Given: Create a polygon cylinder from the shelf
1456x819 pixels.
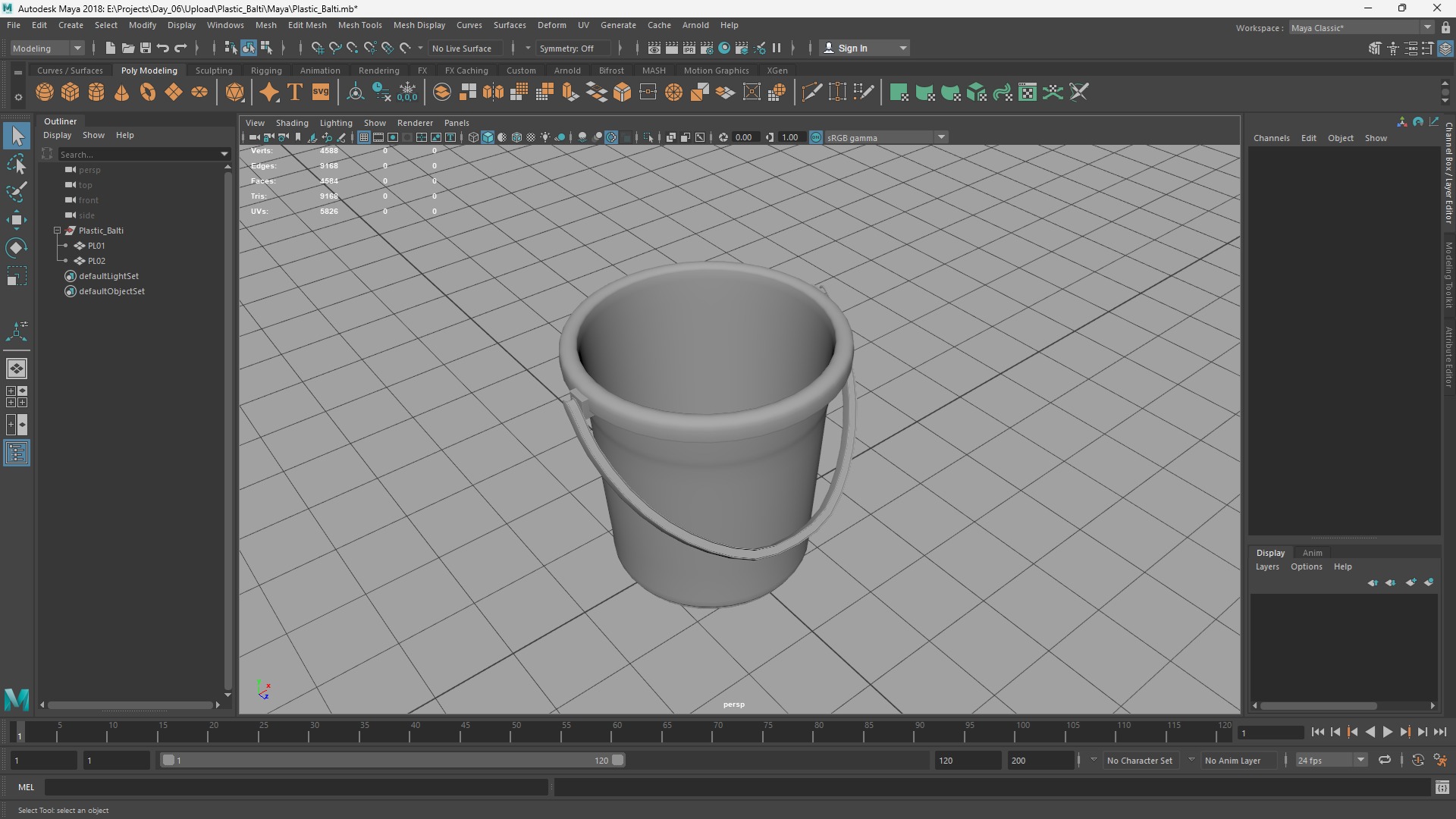Looking at the screenshot, I should point(96,93).
